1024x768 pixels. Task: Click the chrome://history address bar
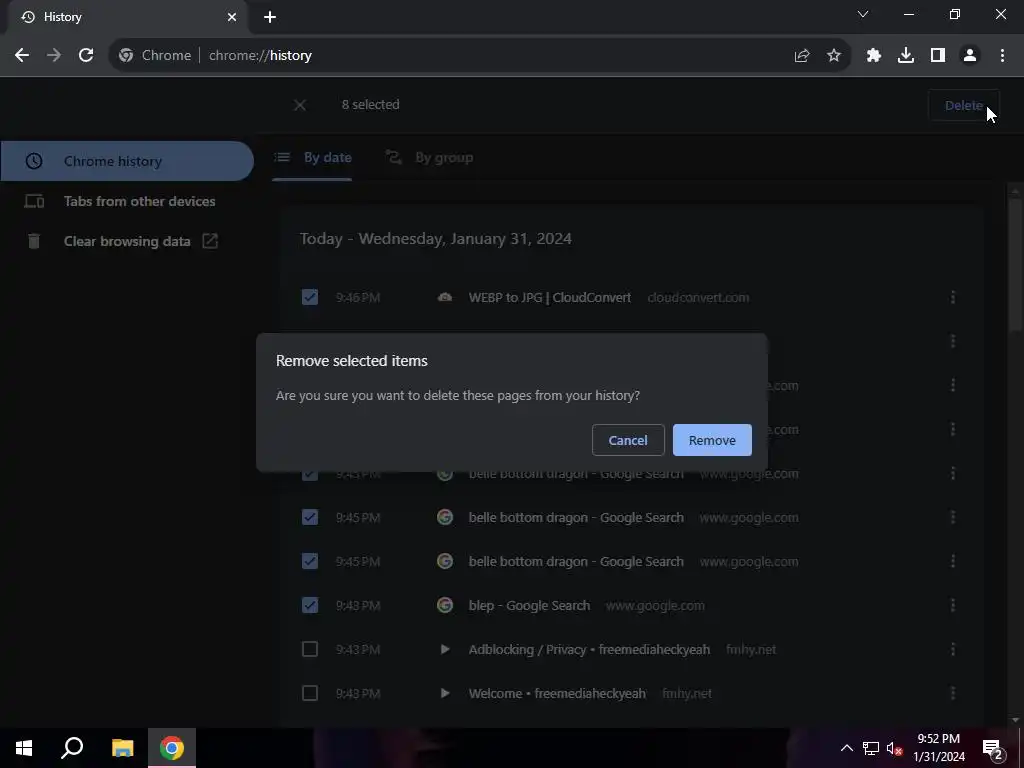479,56
